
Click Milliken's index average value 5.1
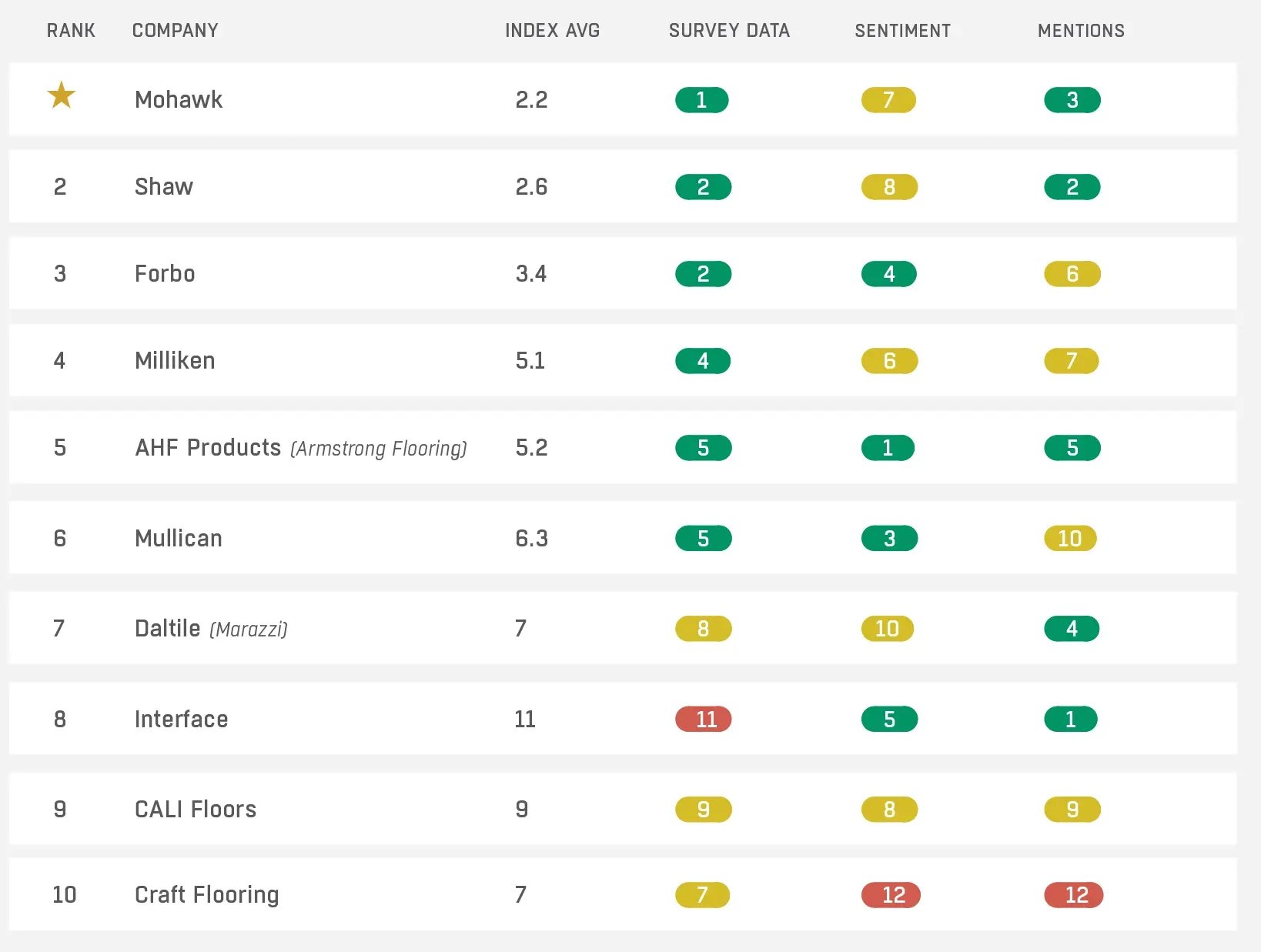coord(530,361)
